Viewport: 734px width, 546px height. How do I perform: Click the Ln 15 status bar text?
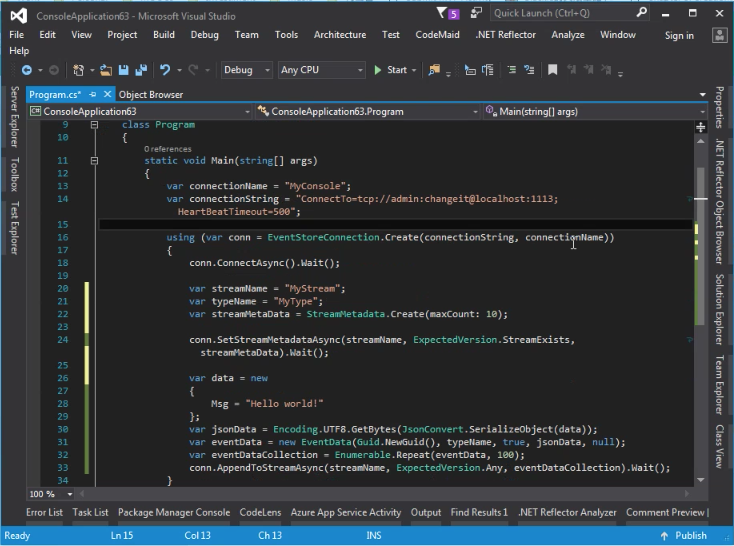pos(122,536)
